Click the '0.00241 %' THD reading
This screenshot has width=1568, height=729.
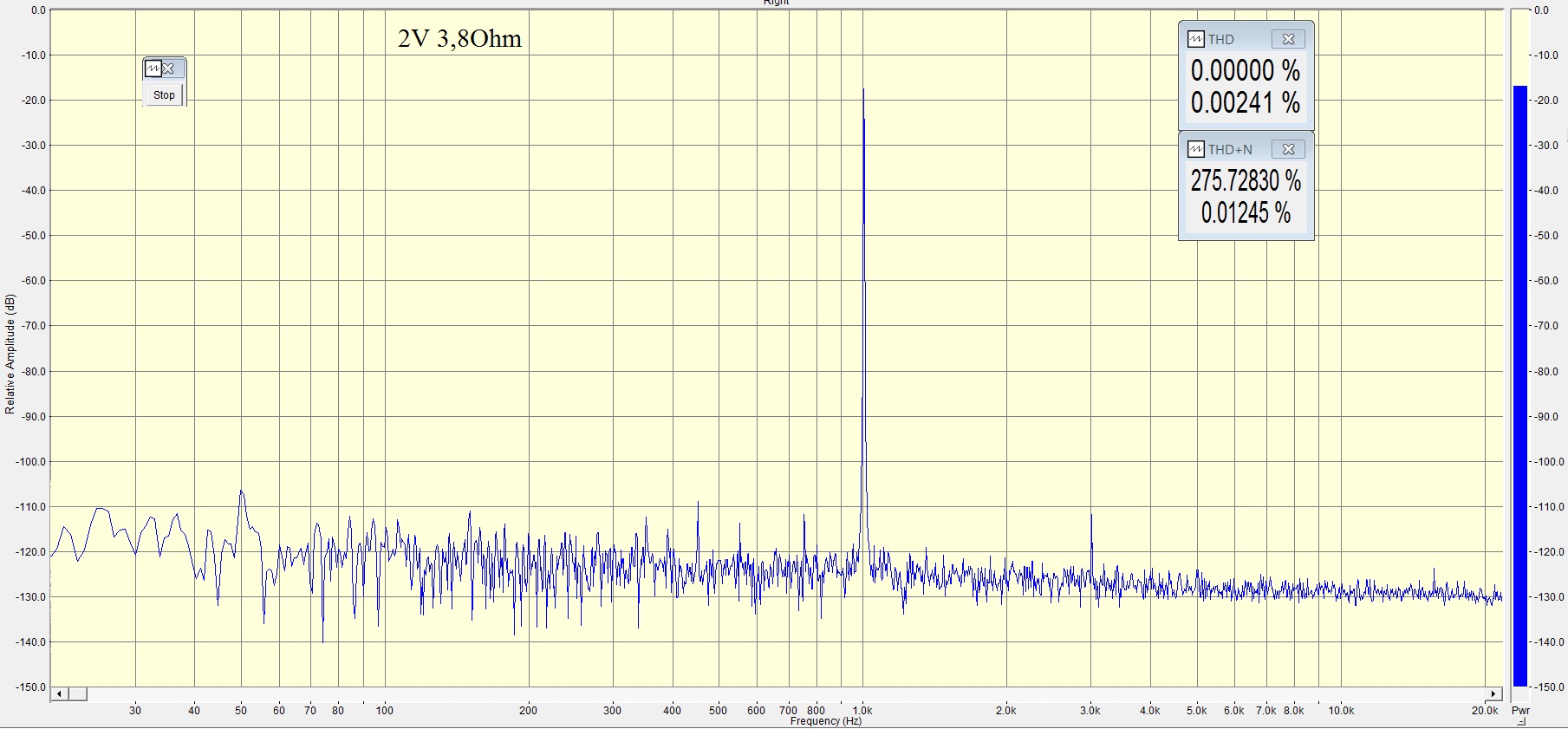click(1245, 102)
